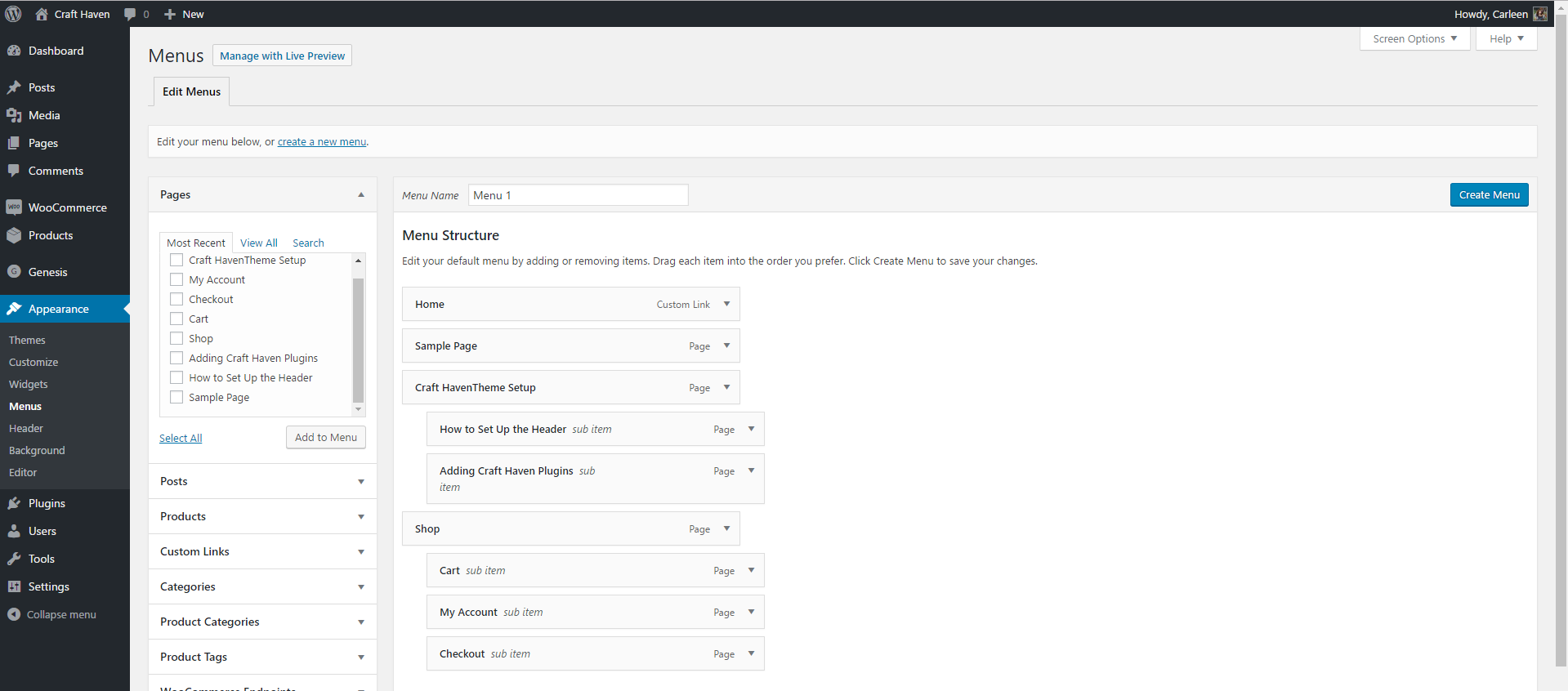The image size is (1568, 691).
Task: Open the Customize submenu item
Action: 34,362
